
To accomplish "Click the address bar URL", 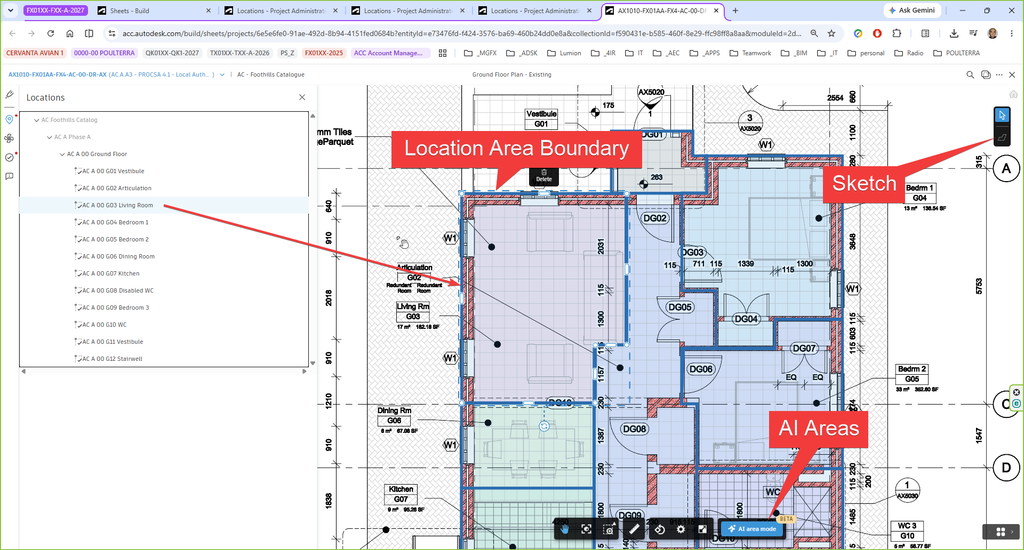I will pos(461,33).
